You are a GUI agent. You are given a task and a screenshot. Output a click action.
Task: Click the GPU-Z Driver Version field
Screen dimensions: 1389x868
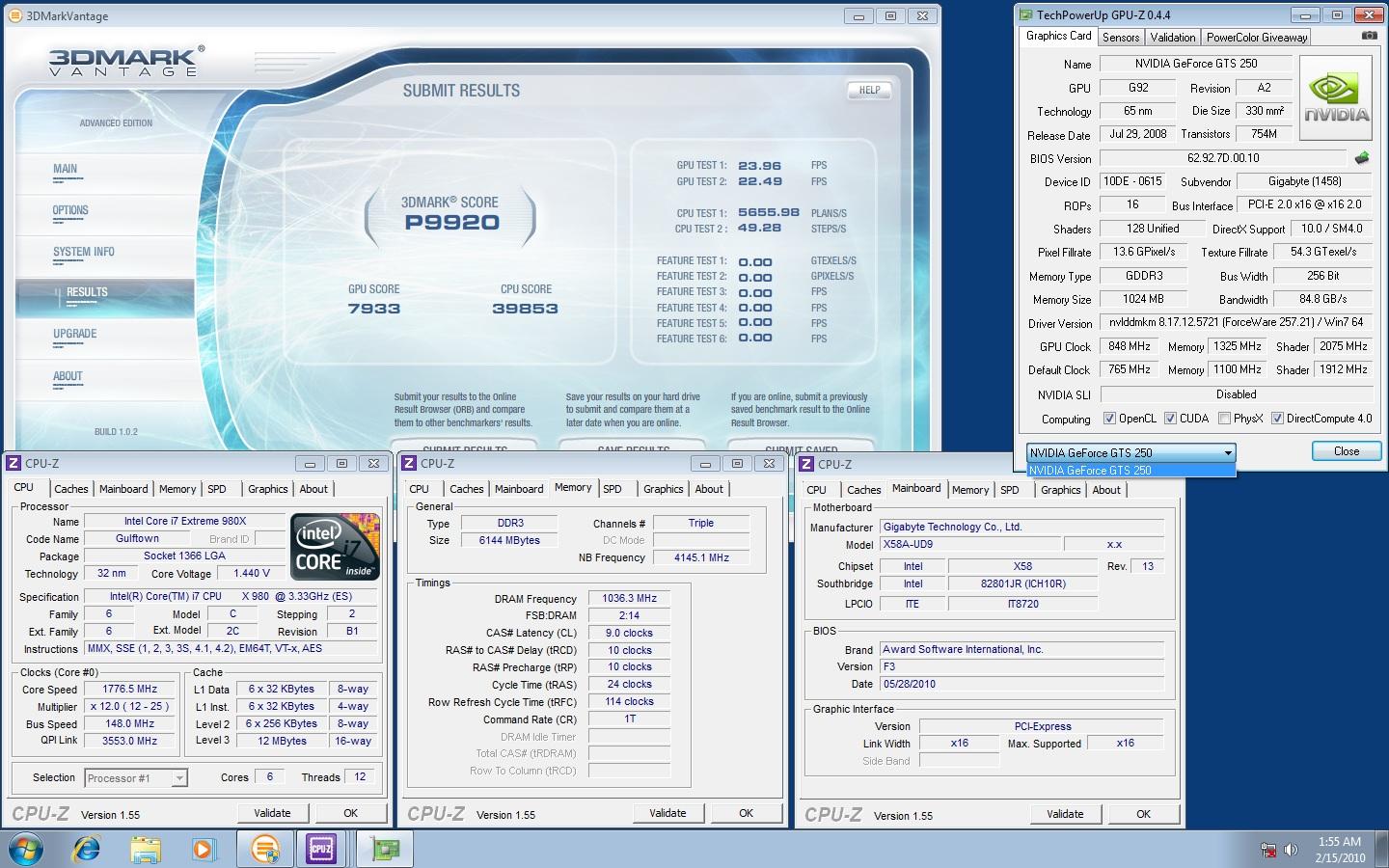[x=1237, y=322]
